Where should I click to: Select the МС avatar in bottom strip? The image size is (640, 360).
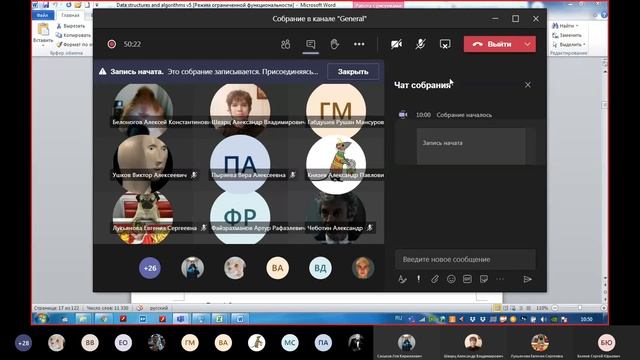[x=290, y=343]
